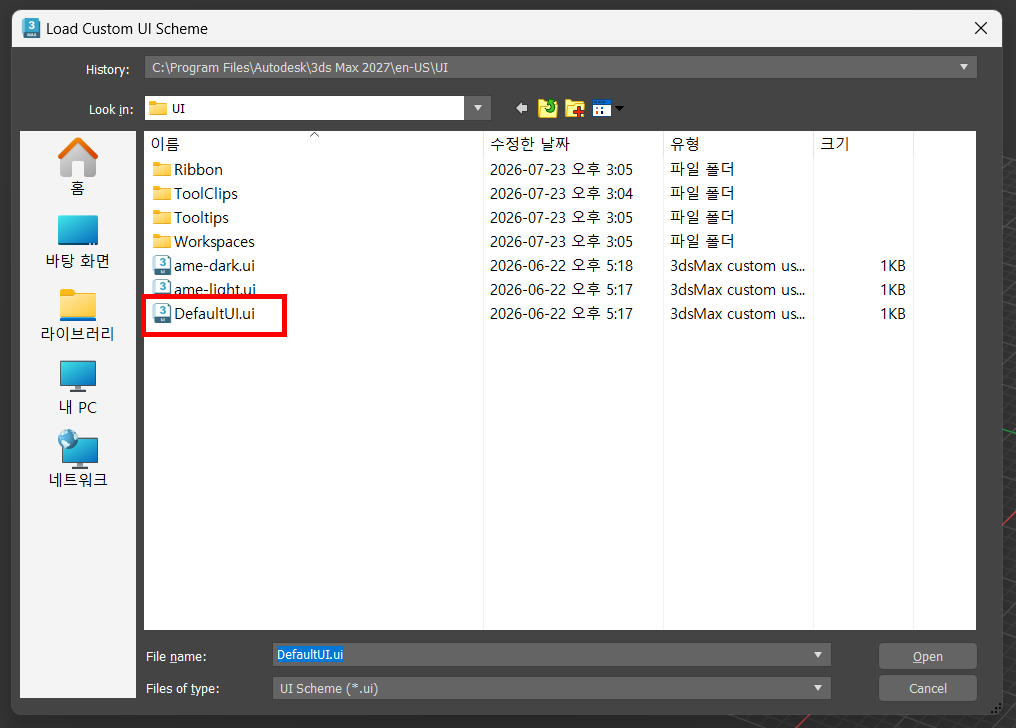
Task: Create a new folder
Action: [575, 108]
